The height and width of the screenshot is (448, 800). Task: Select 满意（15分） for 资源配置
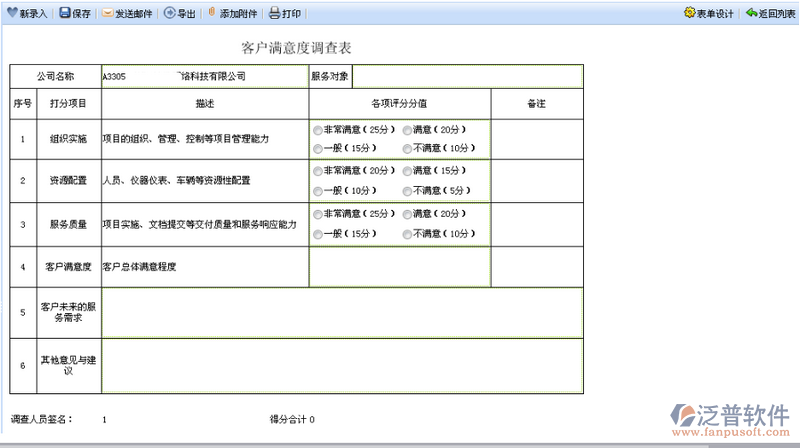407,171
